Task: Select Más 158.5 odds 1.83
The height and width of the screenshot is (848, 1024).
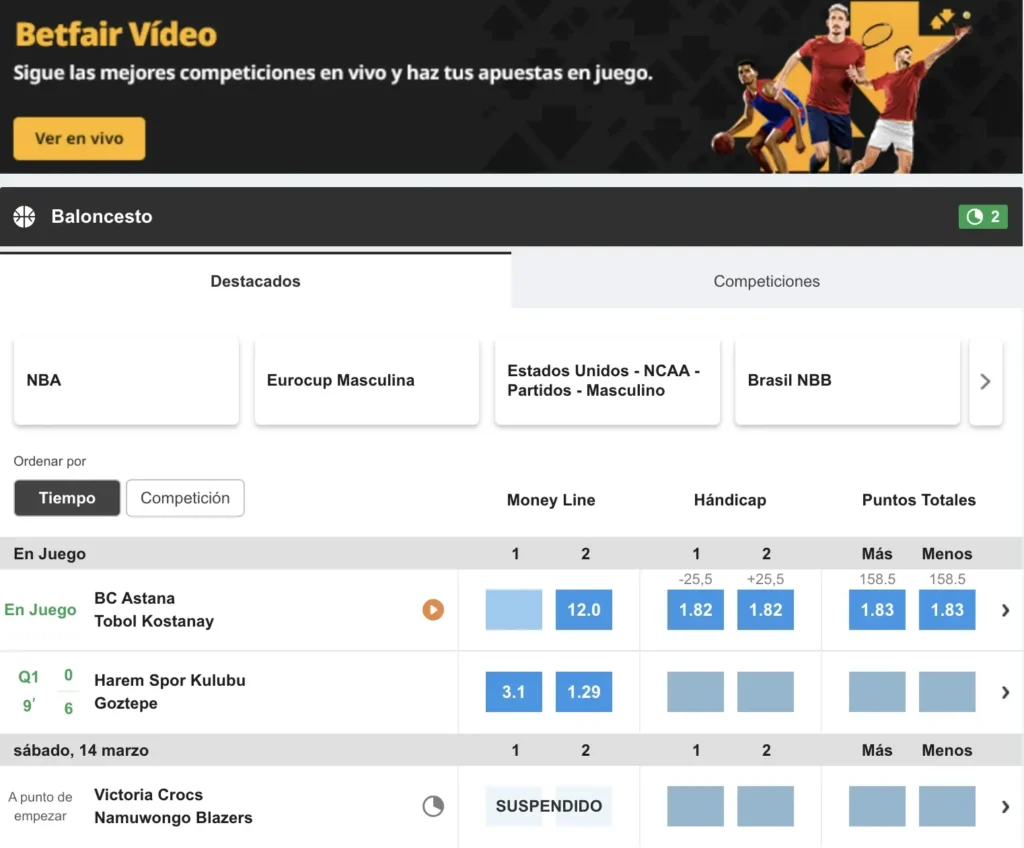Action: [x=877, y=610]
